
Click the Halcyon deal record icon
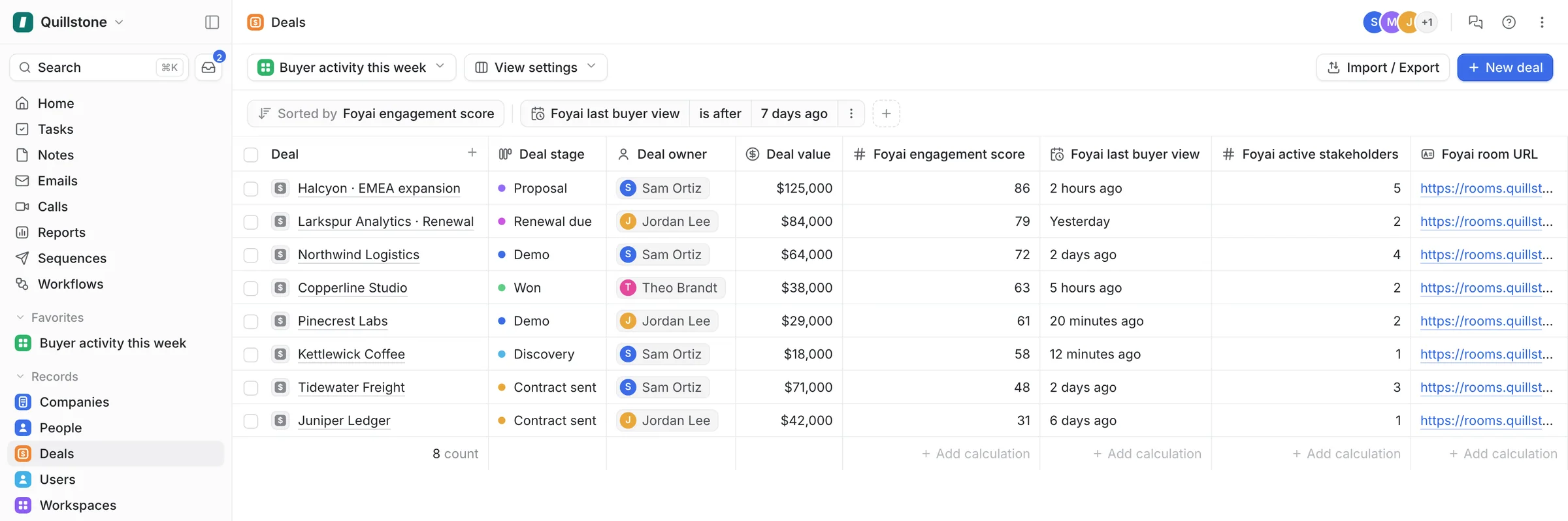(280, 188)
